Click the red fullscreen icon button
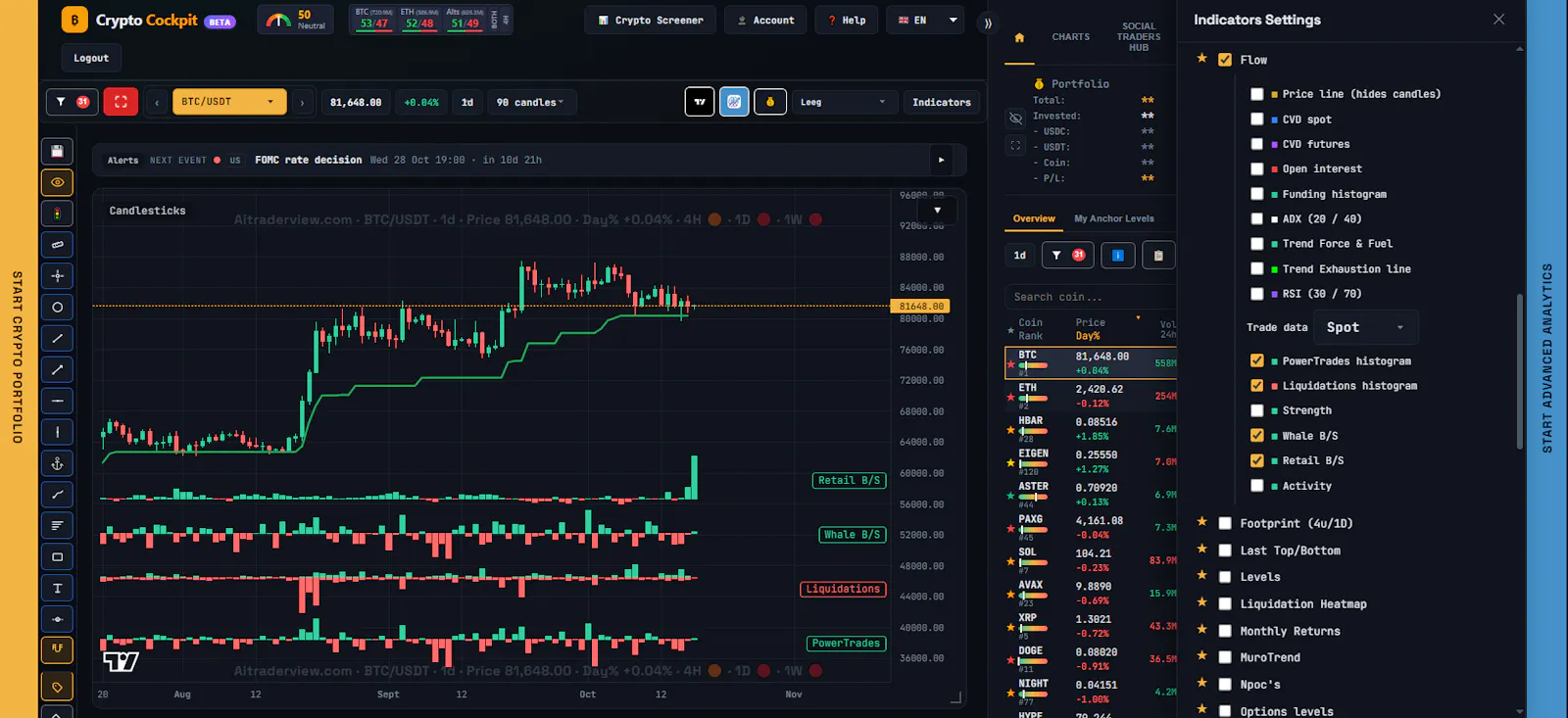Image resolution: width=1568 pixels, height=718 pixels. click(121, 102)
